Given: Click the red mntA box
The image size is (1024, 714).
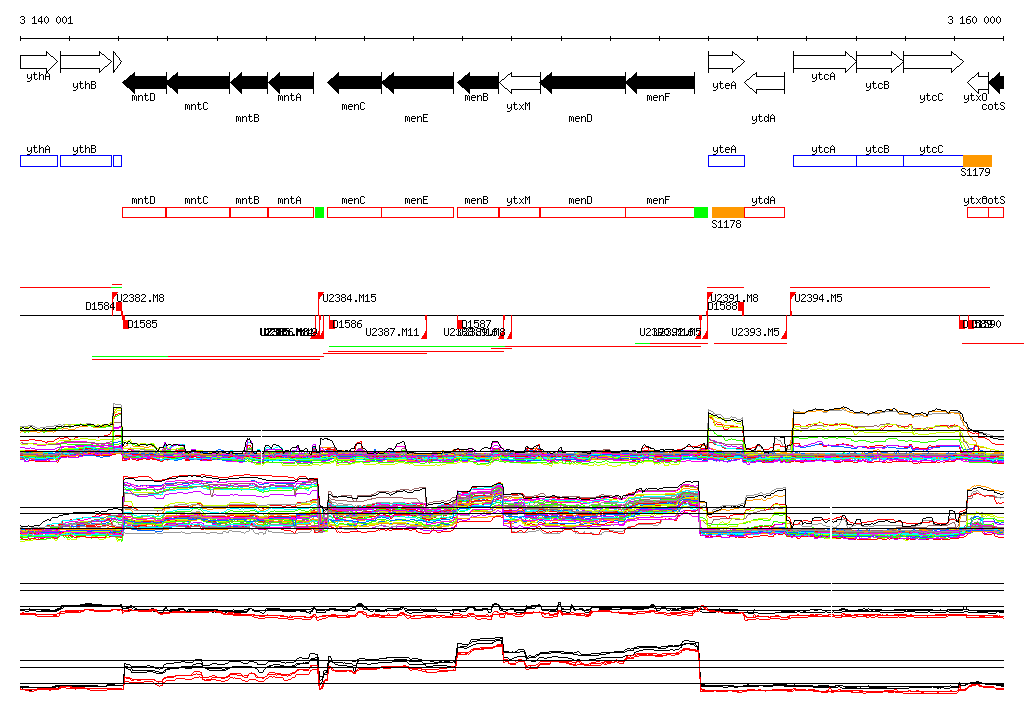Looking at the screenshot, I should (291, 212).
